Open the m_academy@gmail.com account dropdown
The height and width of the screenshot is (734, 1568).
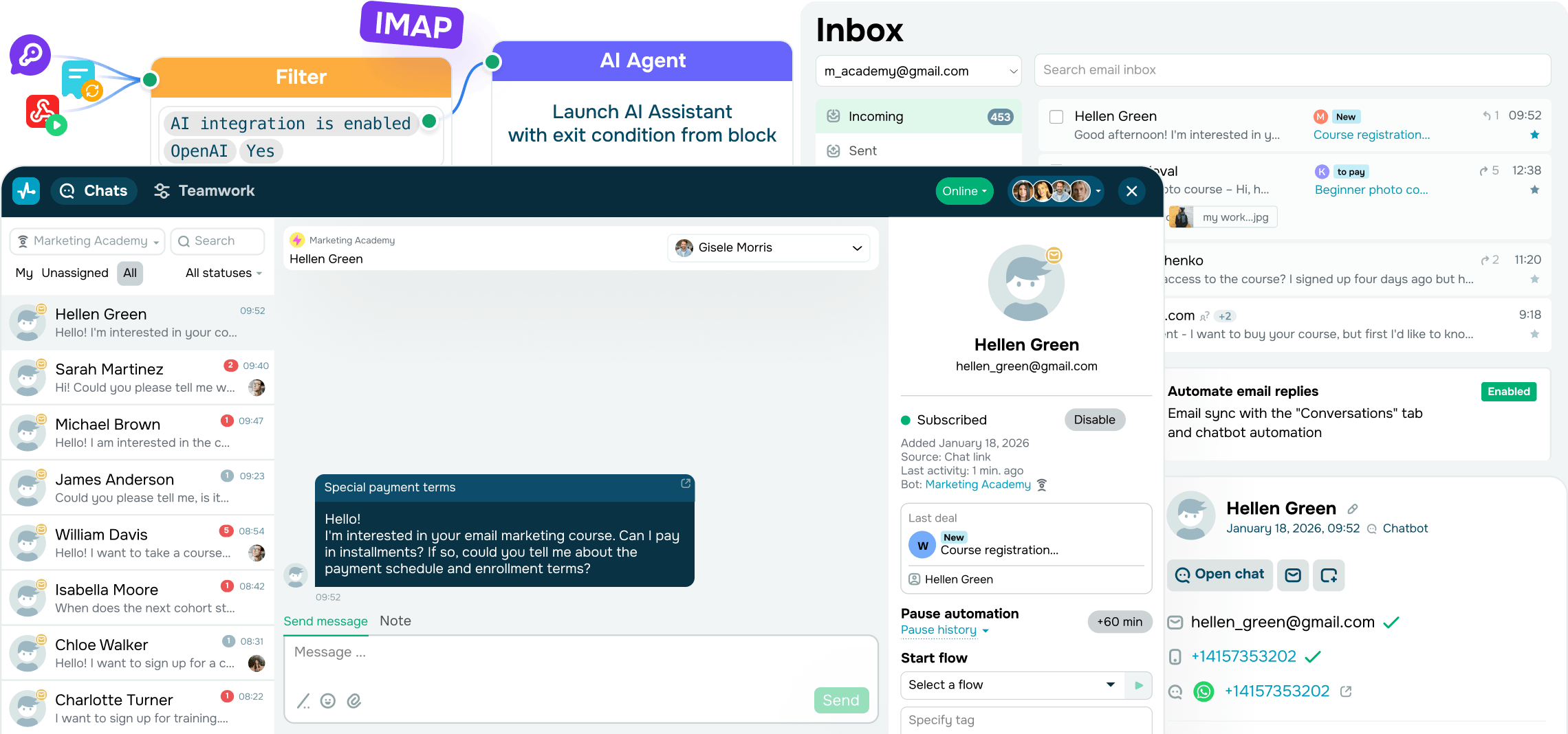tap(919, 71)
